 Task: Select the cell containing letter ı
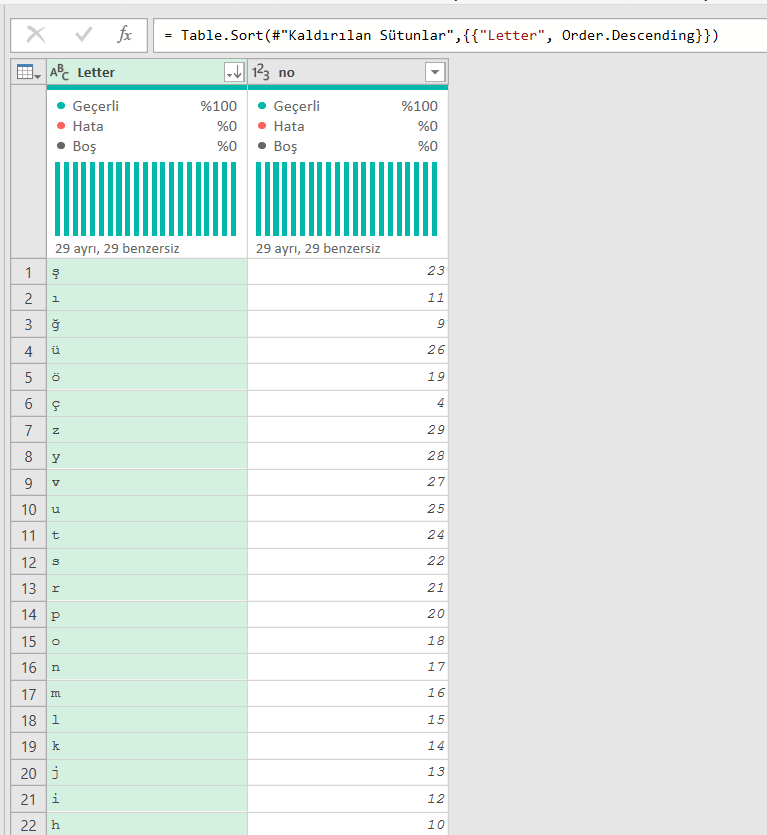pyautogui.click(x=147, y=298)
